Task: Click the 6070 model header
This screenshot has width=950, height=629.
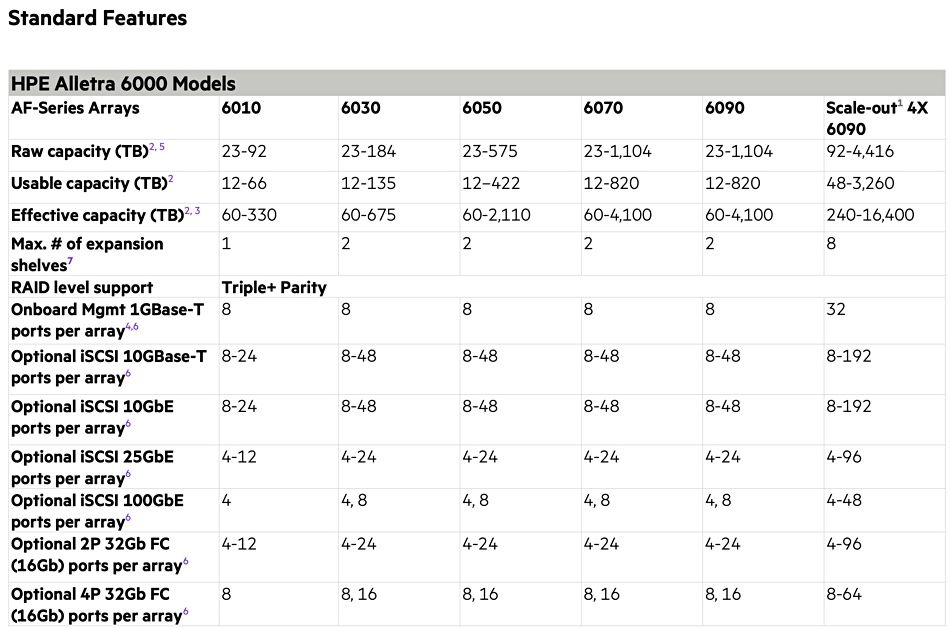Action: point(603,108)
